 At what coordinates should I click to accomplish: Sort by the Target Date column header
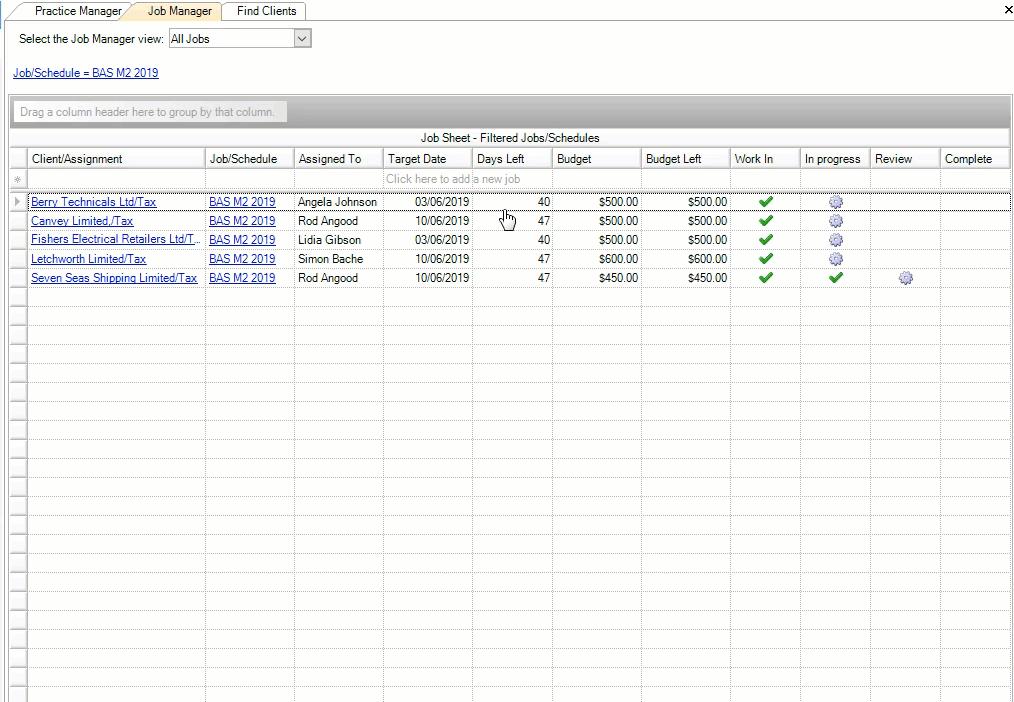[417, 159]
